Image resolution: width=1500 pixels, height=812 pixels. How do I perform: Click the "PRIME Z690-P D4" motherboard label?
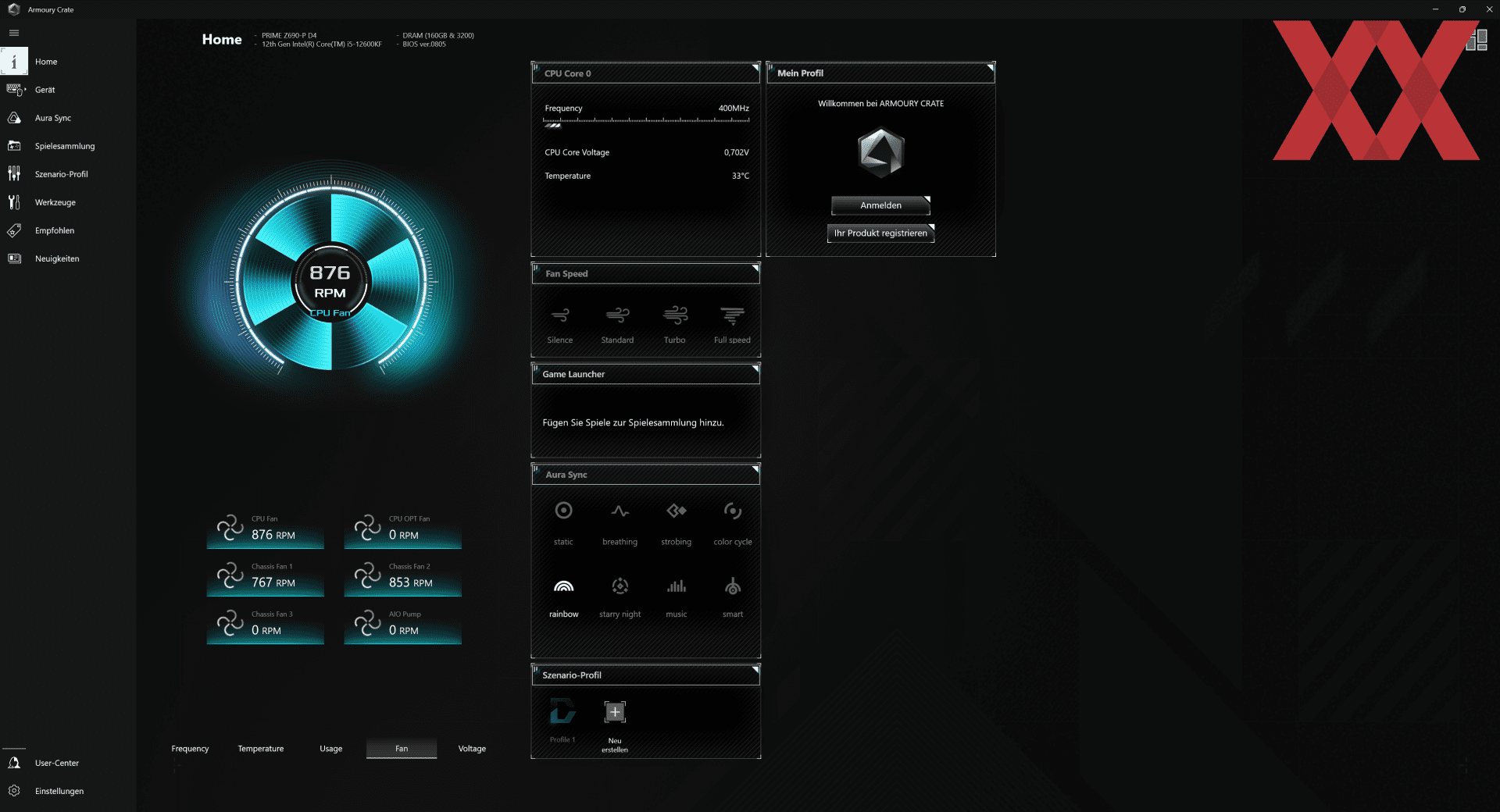click(289, 36)
